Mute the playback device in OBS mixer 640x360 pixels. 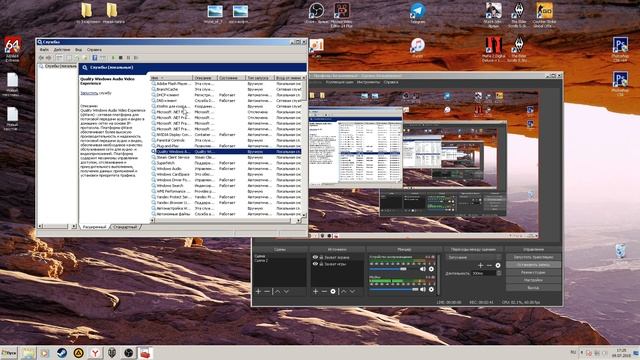tap(423, 269)
